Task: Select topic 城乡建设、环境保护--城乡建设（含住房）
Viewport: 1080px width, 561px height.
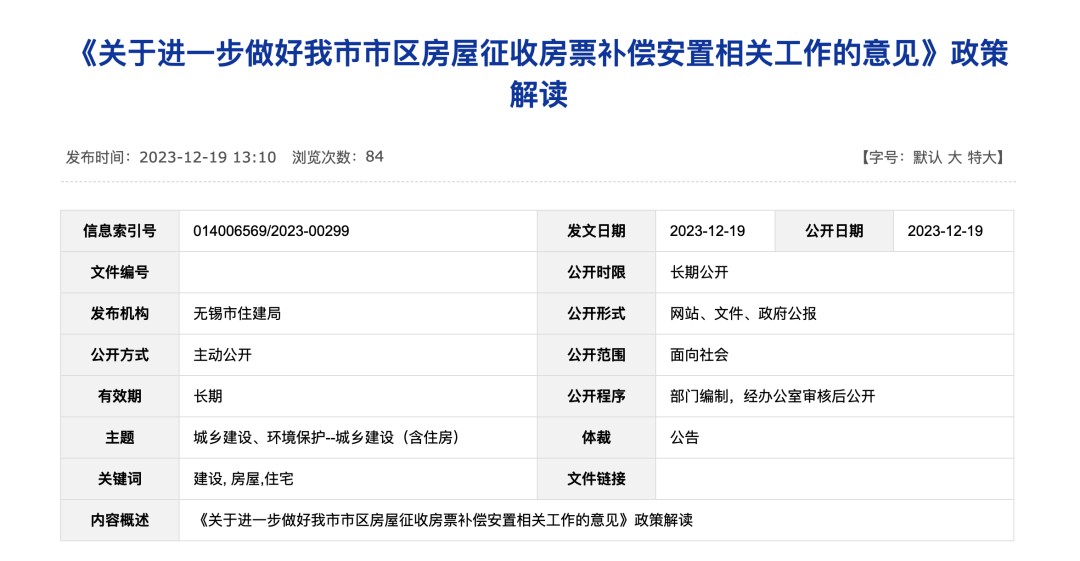Action: [326, 438]
